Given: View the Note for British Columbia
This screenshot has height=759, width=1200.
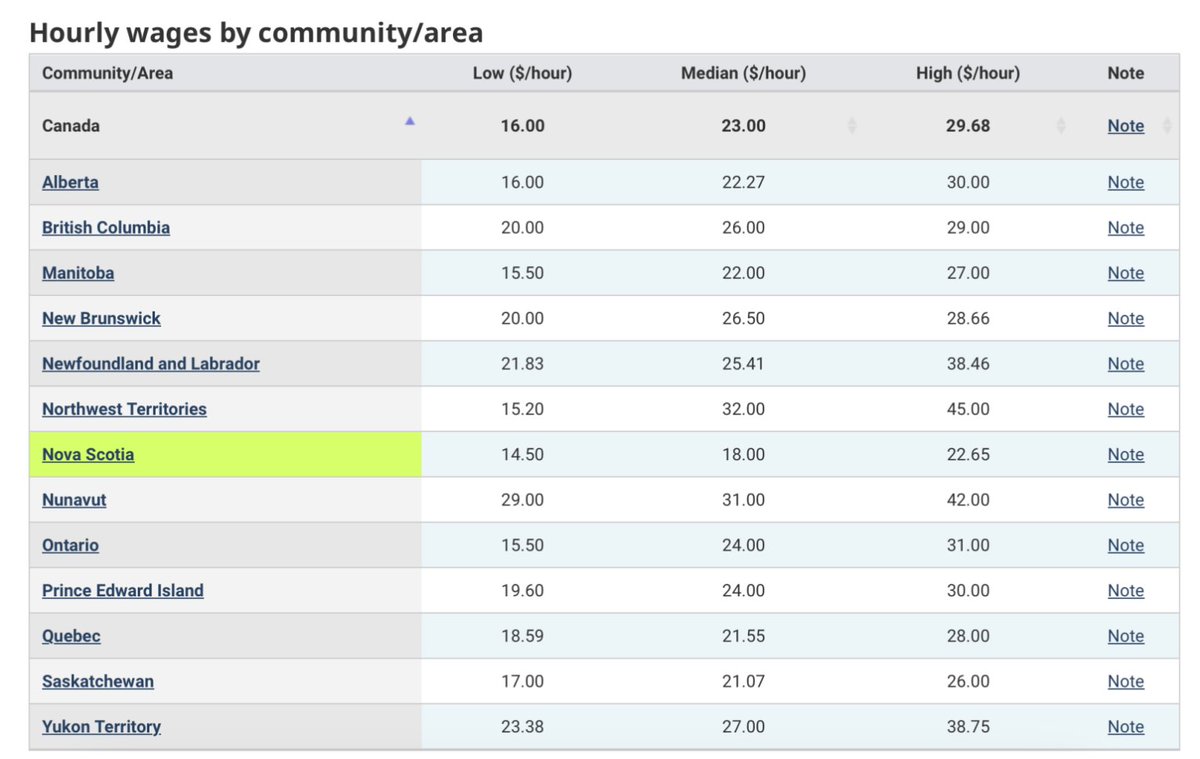Looking at the screenshot, I should click(1126, 227).
